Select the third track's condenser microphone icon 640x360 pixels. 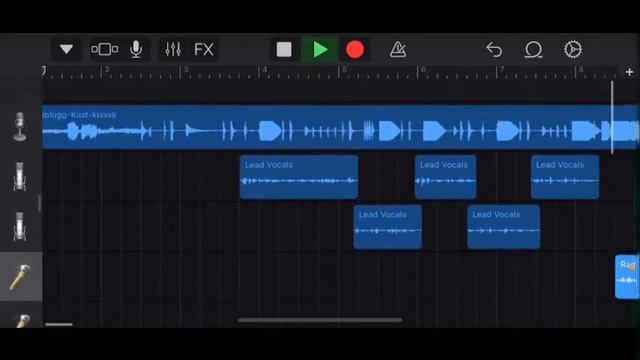(x=20, y=227)
